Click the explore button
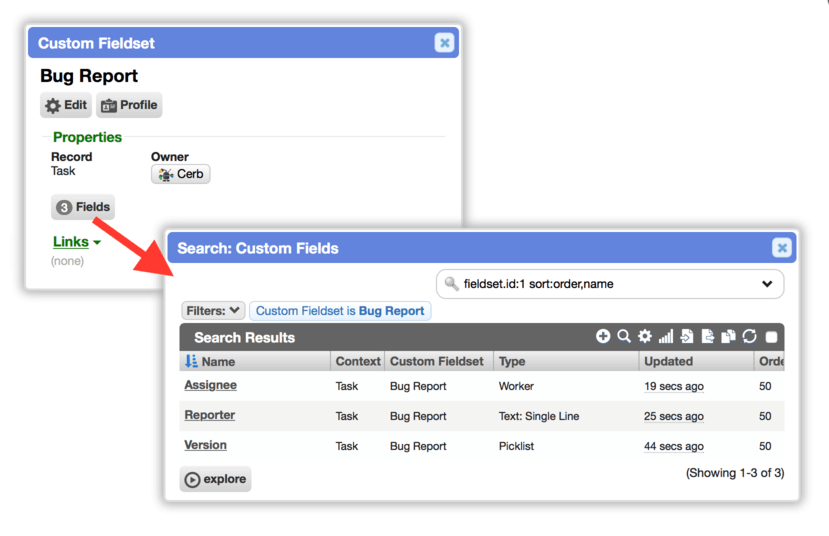 (x=215, y=479)
